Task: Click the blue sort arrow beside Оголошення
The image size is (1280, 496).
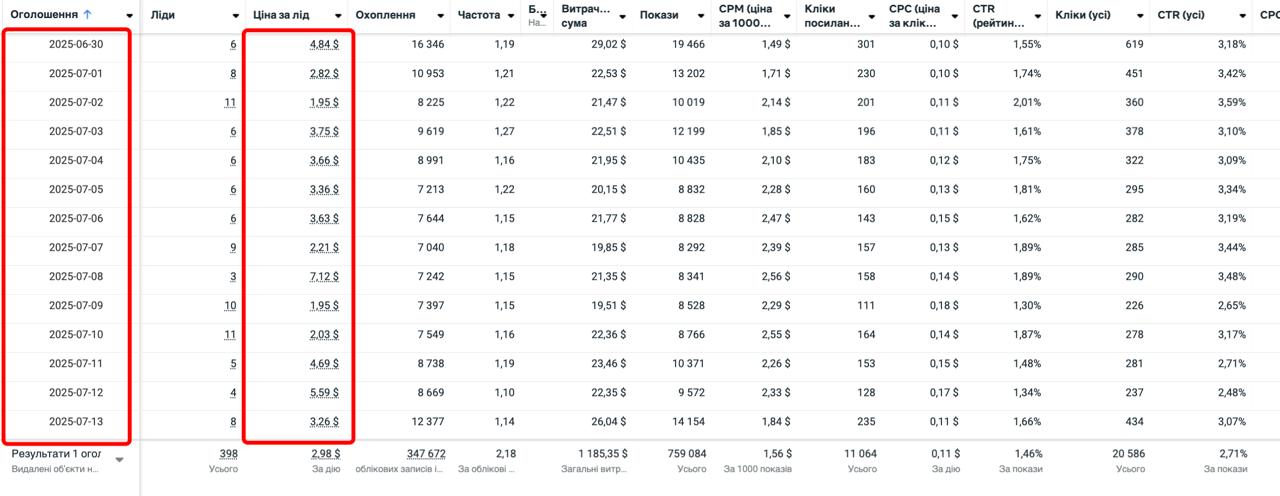Action: [87, 15]
